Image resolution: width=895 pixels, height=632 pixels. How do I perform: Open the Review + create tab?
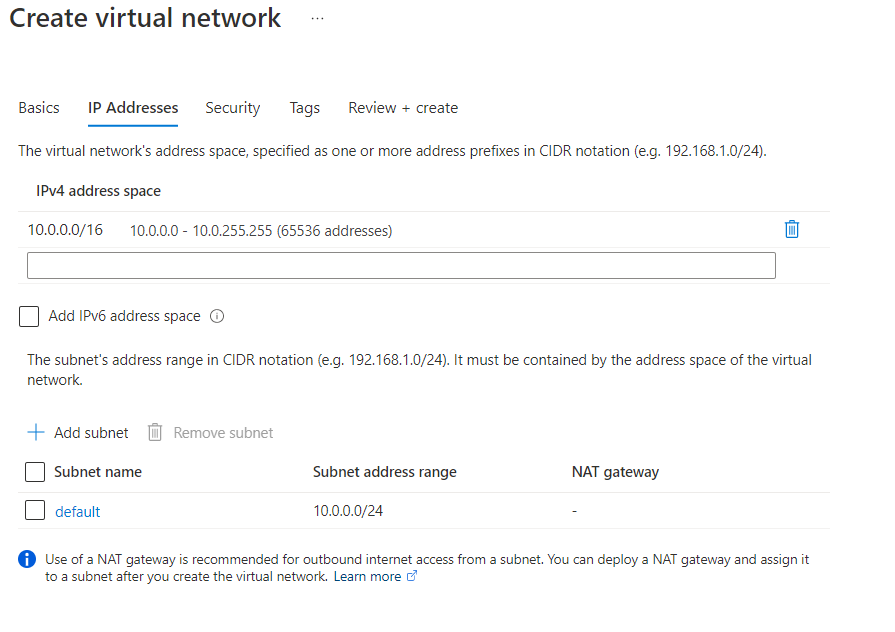coord(403,108)
